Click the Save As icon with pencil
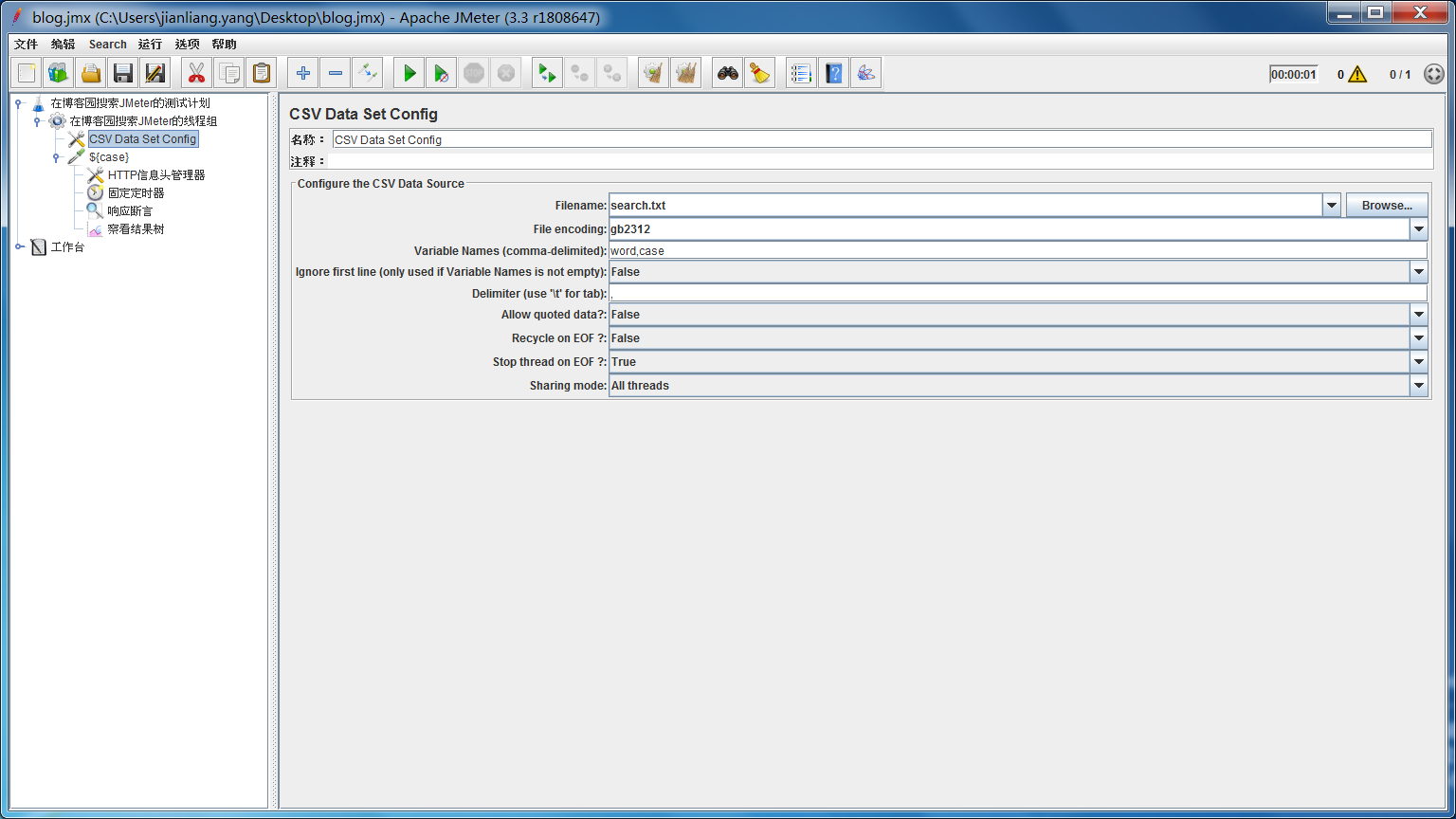Image resolution: width=1456 pixels, height=819 pixels. (x=155, y=73)
